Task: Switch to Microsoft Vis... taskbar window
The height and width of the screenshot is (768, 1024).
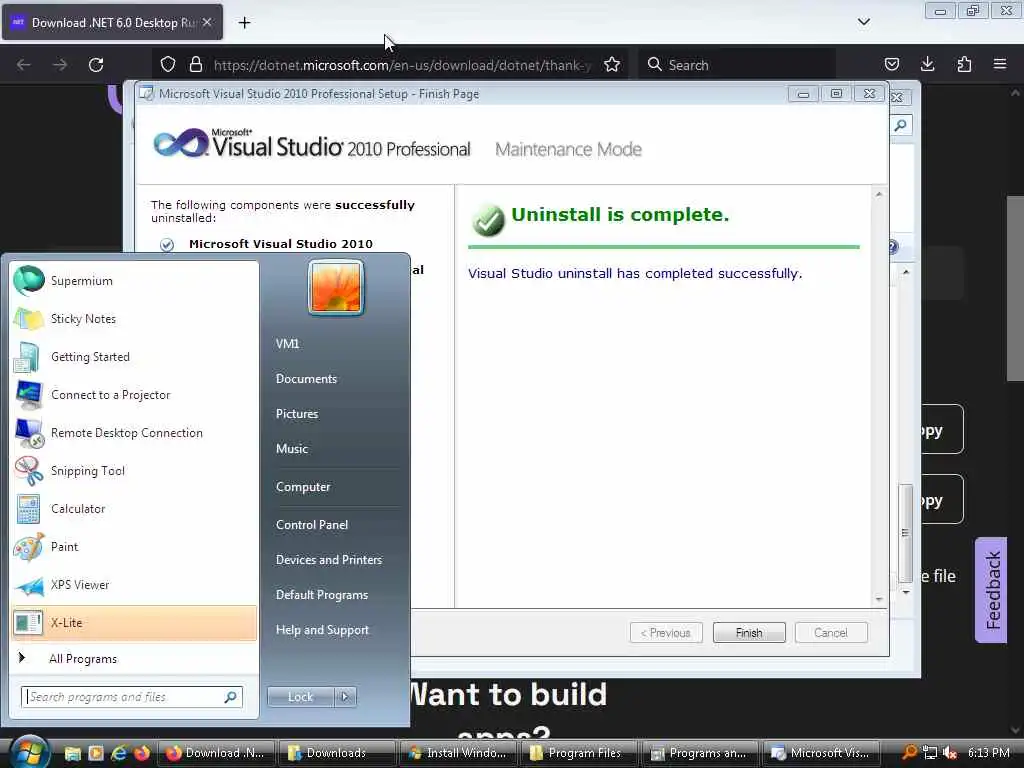Action: pos(822,753)
